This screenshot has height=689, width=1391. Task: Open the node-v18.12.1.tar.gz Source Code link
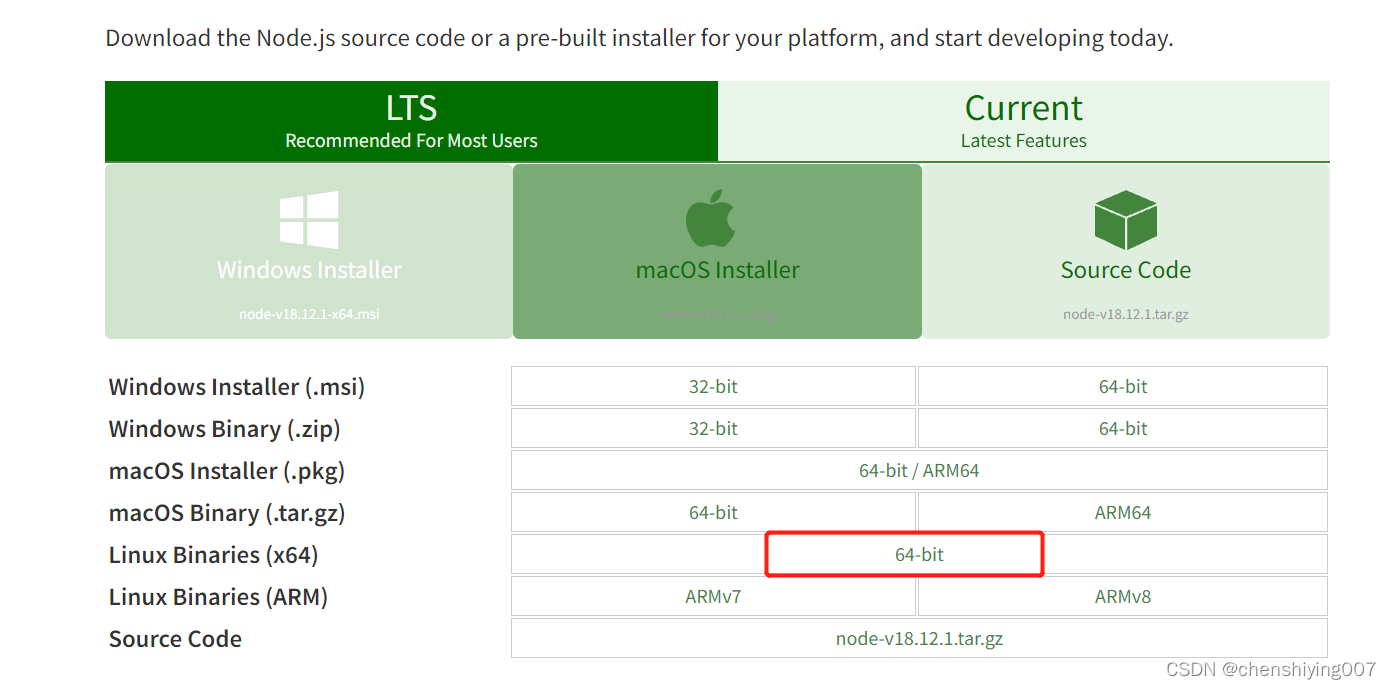click(918, 638)
